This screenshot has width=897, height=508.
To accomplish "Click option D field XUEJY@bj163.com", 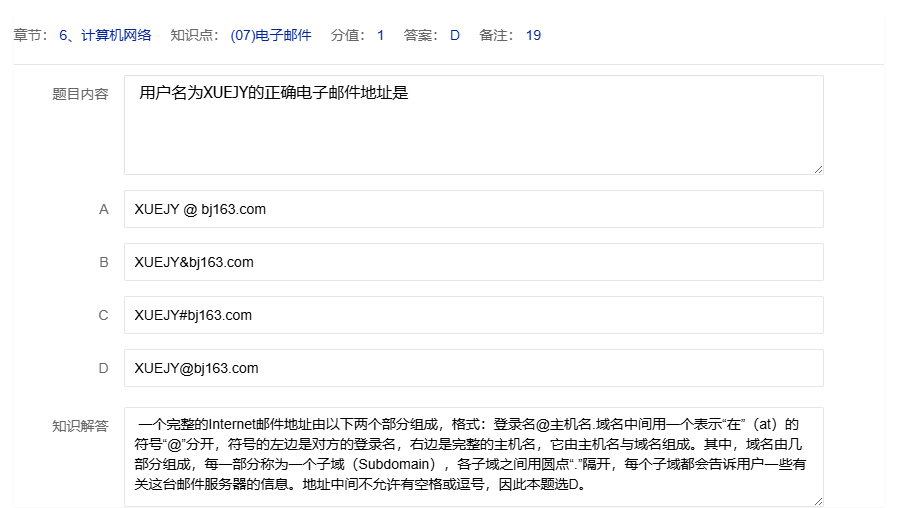I will click(473, 368).
